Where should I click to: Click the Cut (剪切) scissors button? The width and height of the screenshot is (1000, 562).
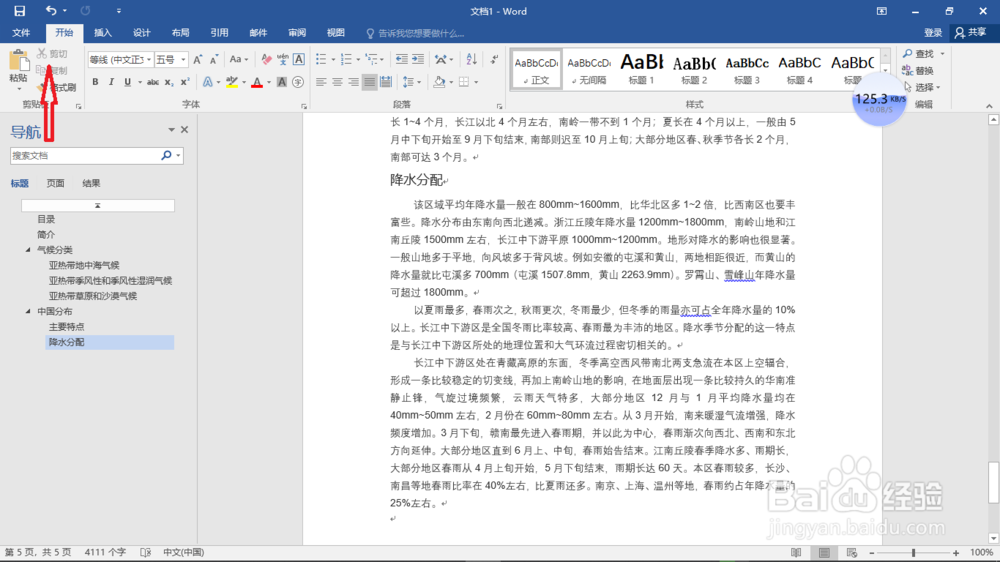point(52,54)
